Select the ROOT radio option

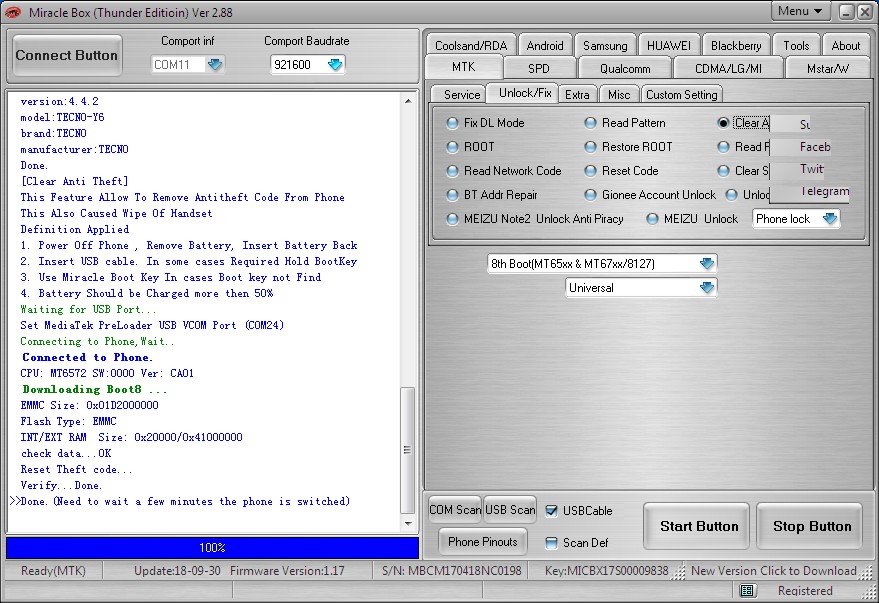pyautogui.click(x=452, y=147)
